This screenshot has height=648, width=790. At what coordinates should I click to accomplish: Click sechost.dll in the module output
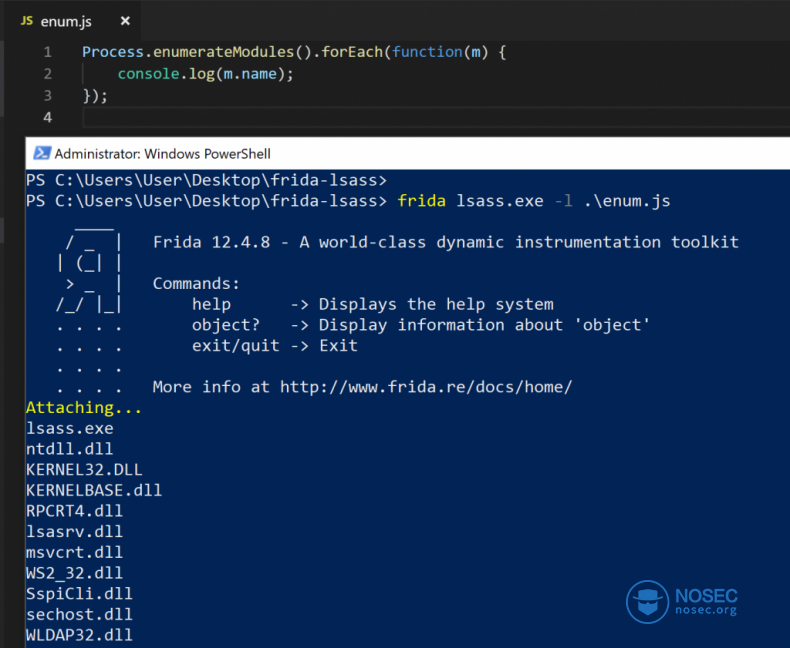(x=80, y=615)
